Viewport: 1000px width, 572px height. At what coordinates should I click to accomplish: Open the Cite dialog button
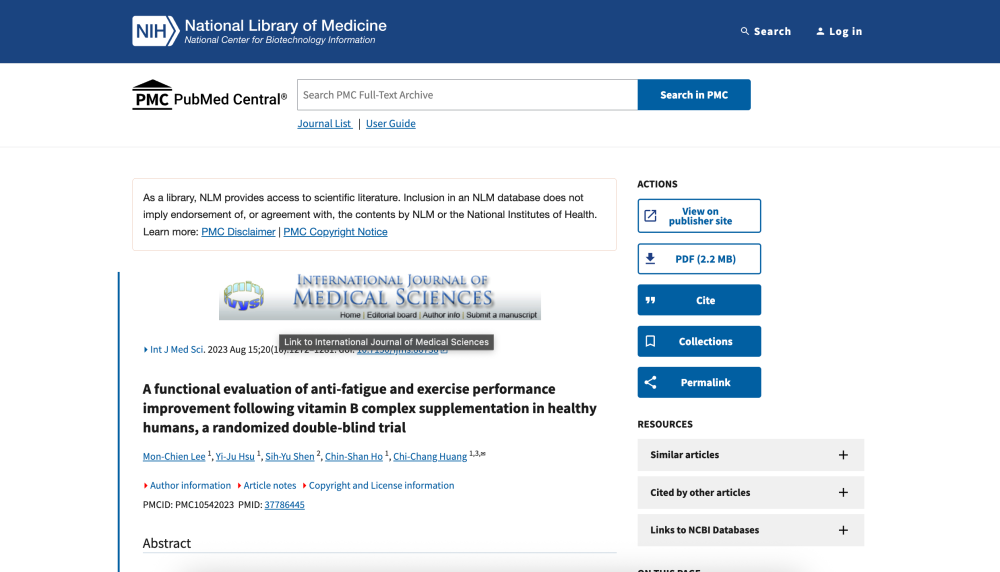pos(699,300)
